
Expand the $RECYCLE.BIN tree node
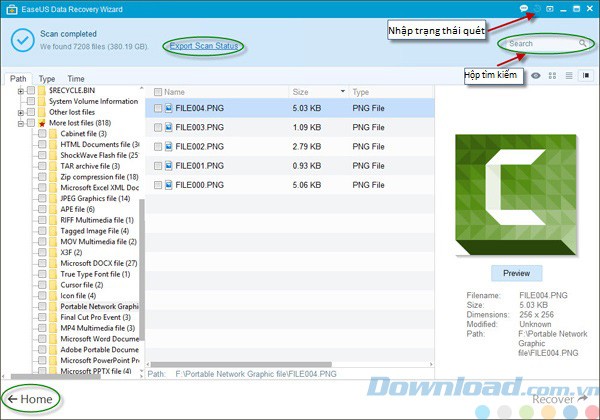pos(20,91)
